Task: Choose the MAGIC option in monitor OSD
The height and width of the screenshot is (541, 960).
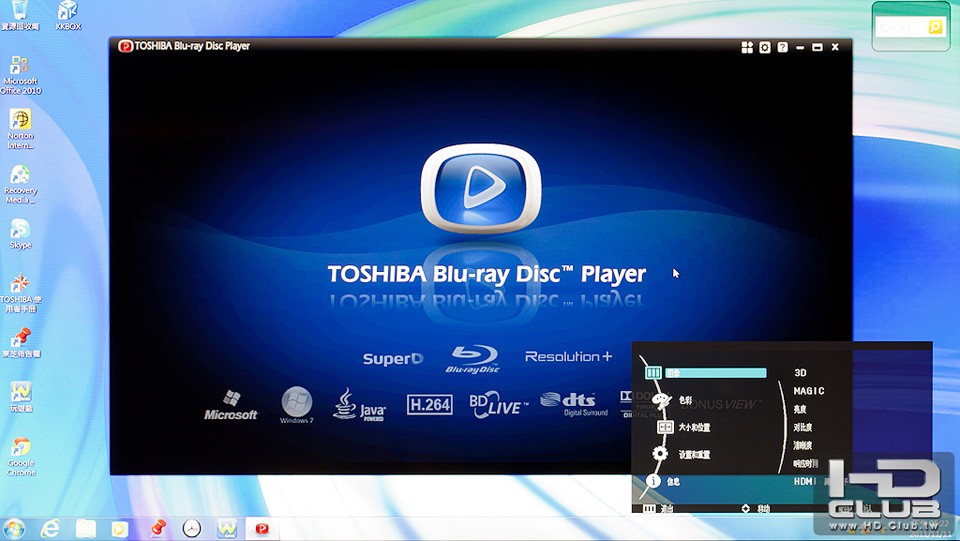Action: (809, 390)
